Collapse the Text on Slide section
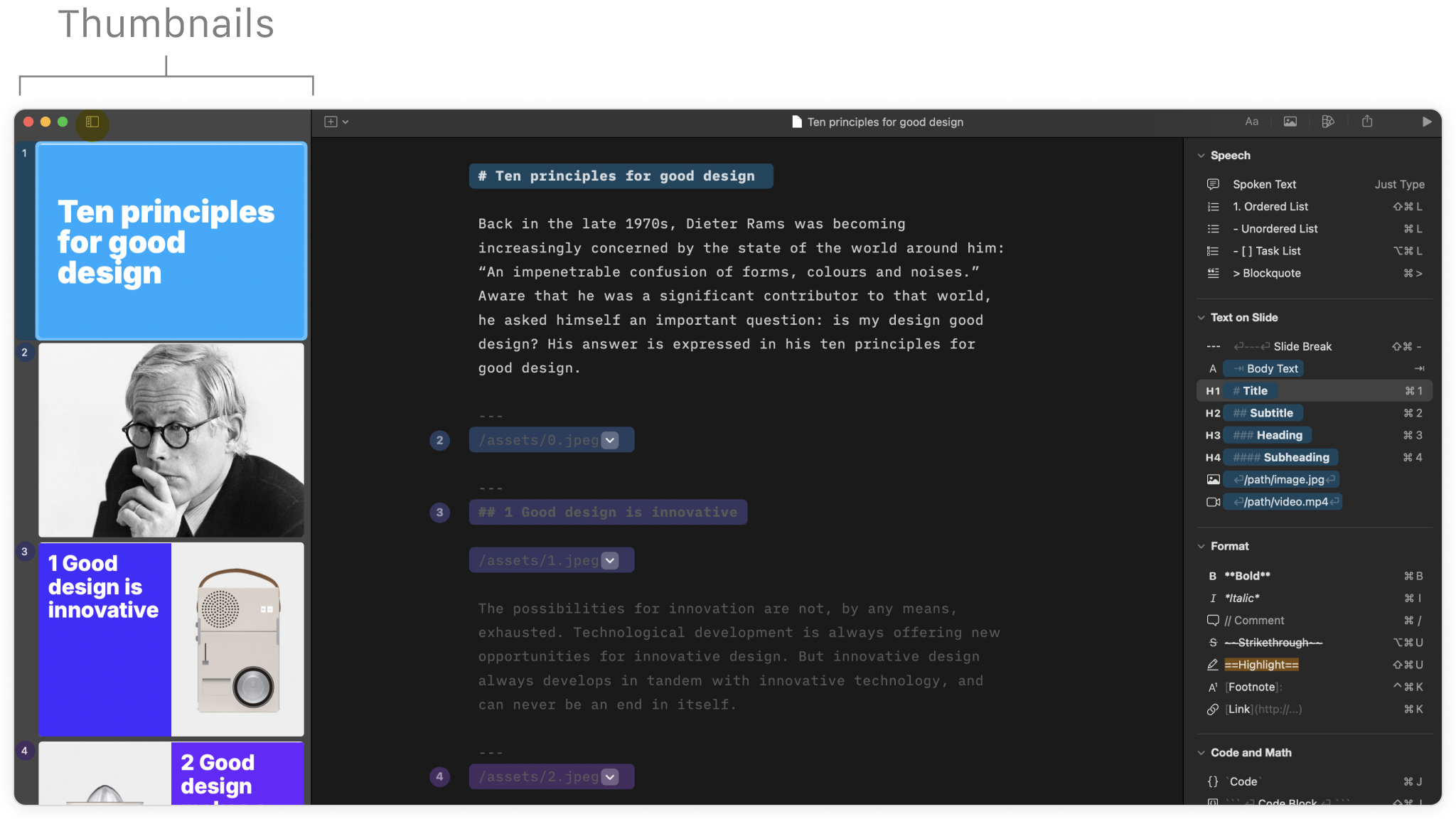The height and width of the screenshot is (819, 1456). (1201, 318)
